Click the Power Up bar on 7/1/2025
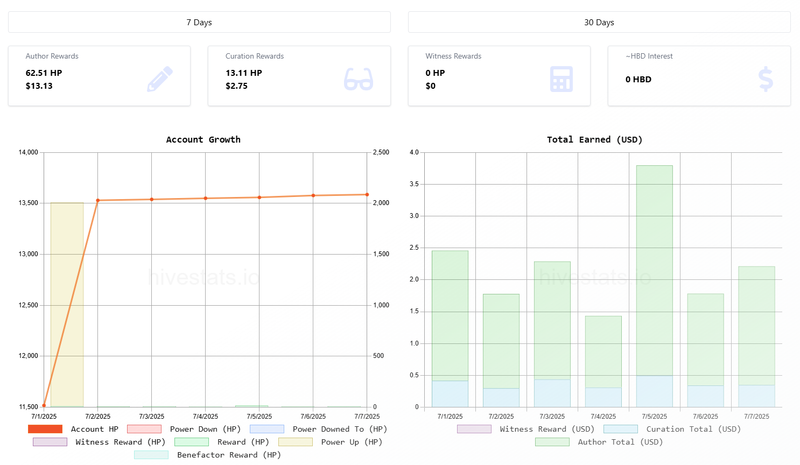 pyautogui.click(x=67, y=305)
